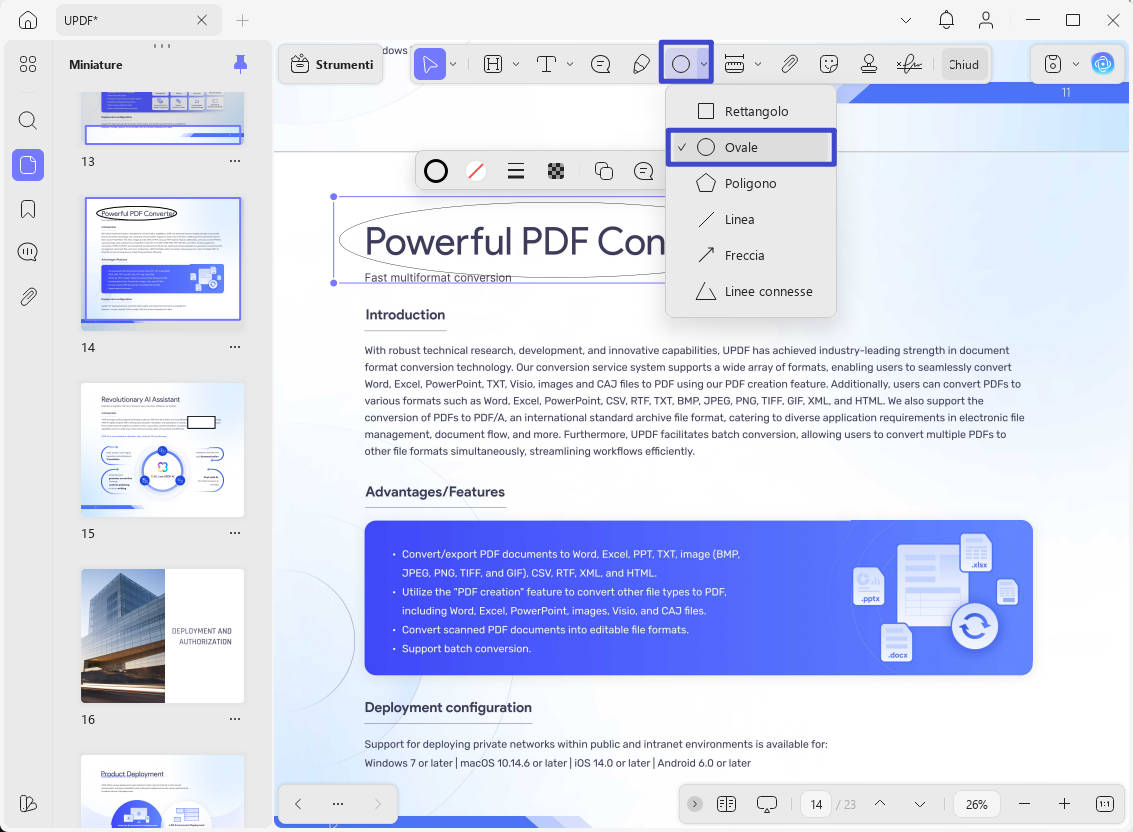
Task: Open the title bar chevron dropdown
Action: point(905,20)
